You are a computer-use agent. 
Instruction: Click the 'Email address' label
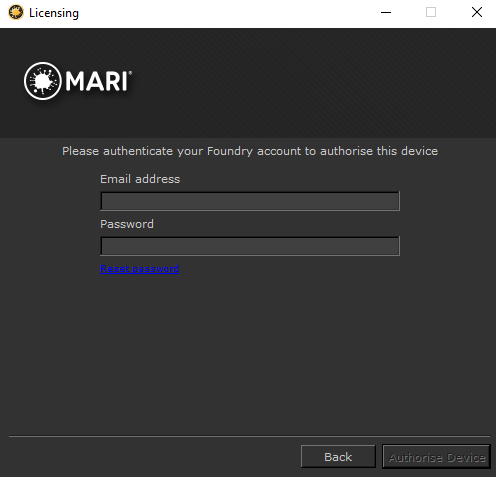[x=140, y=179]
